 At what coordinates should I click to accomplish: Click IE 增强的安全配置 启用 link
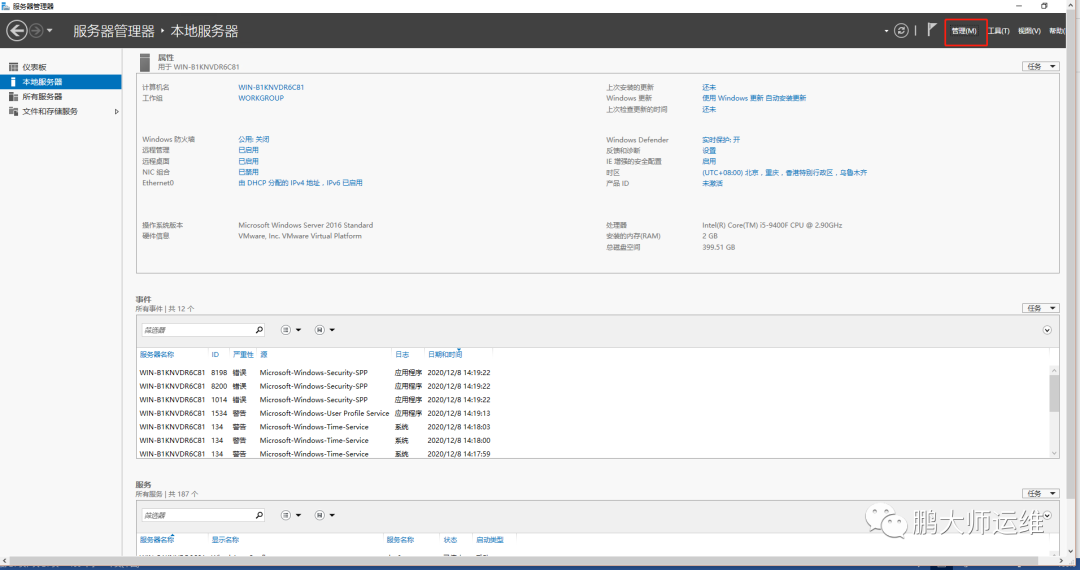coord(709,161)
